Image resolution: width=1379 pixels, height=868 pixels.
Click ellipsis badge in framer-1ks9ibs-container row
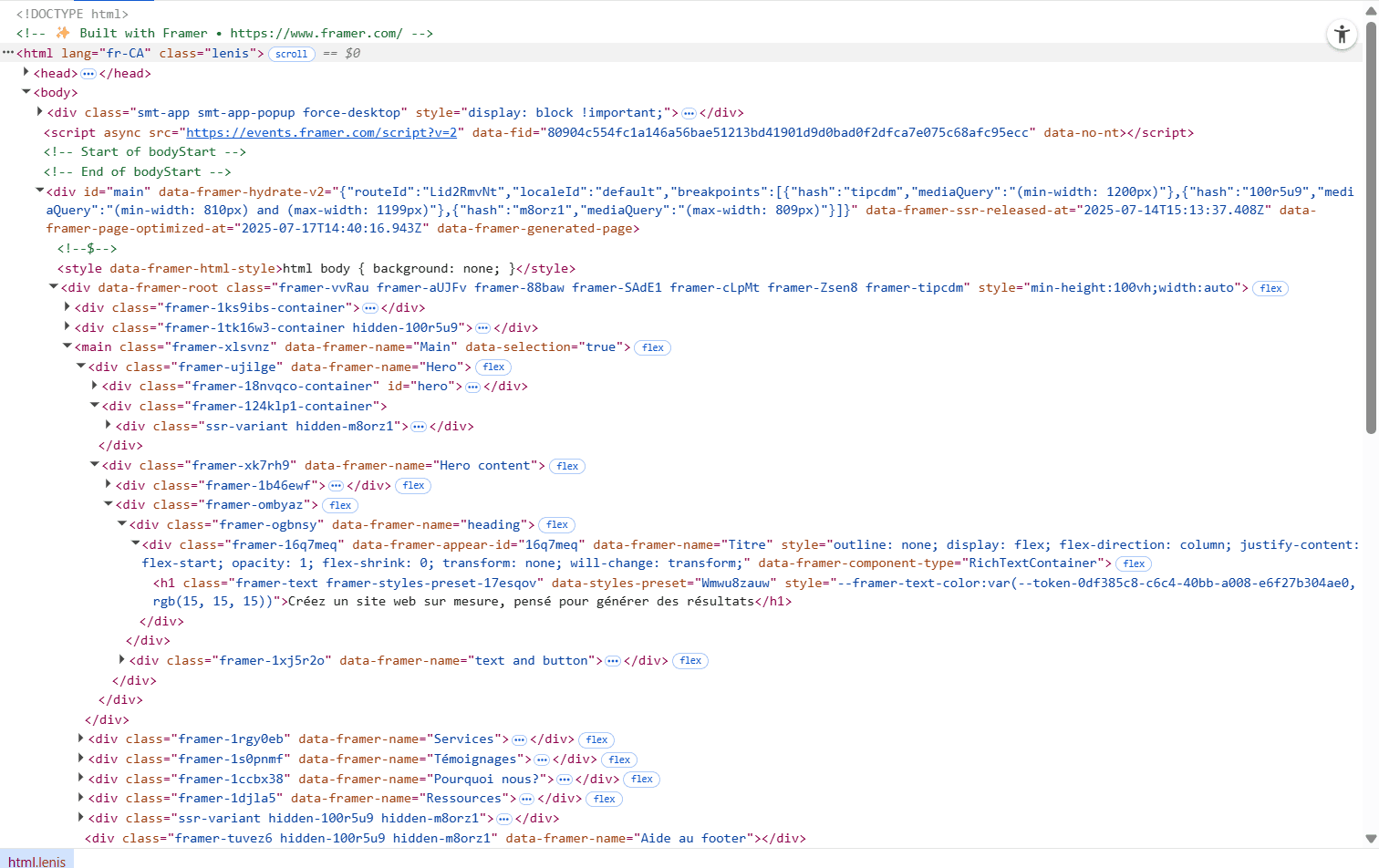pos(370,308)
